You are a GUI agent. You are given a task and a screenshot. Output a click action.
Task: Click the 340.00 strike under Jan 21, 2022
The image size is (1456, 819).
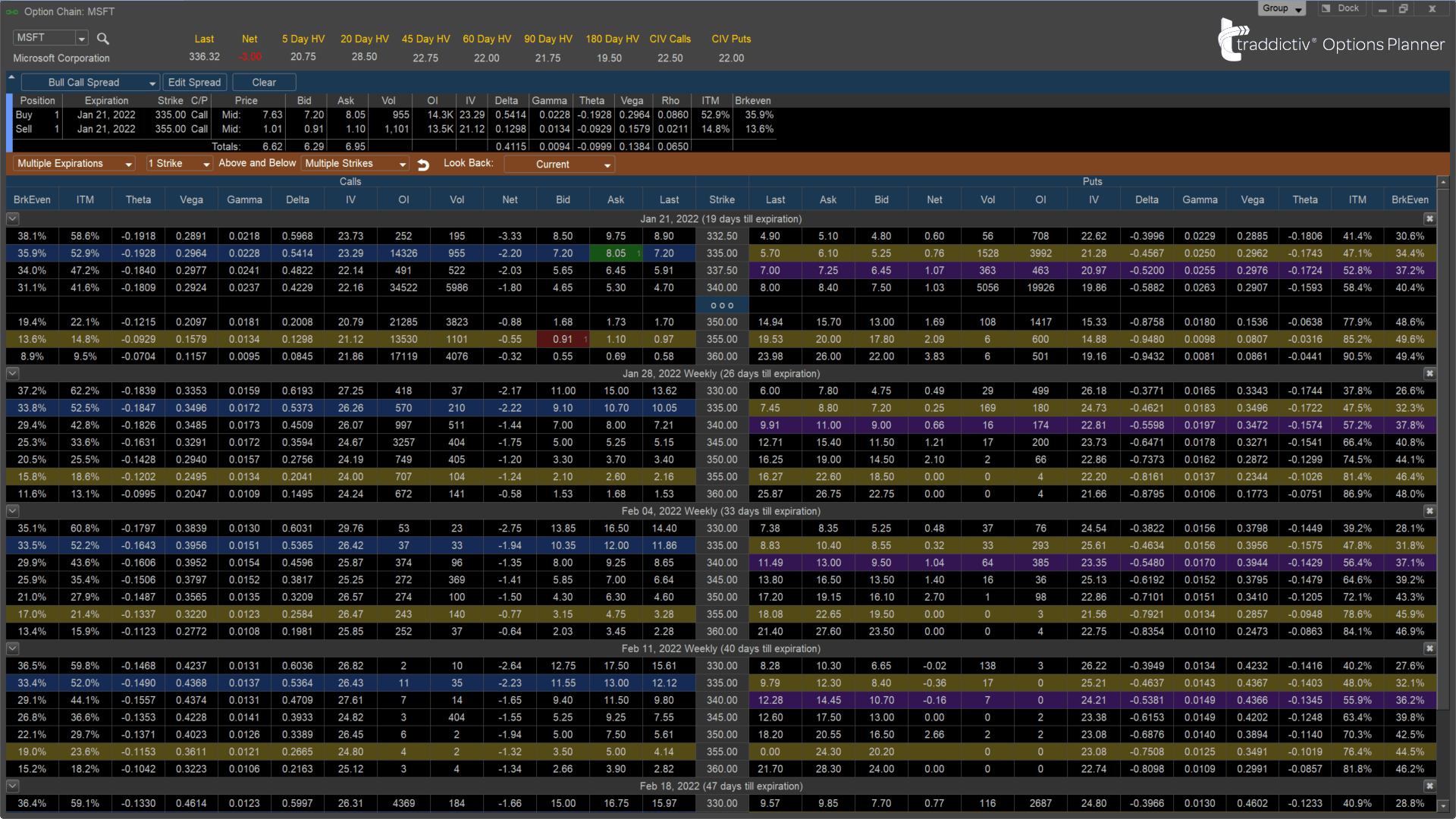tap(722, 288)
